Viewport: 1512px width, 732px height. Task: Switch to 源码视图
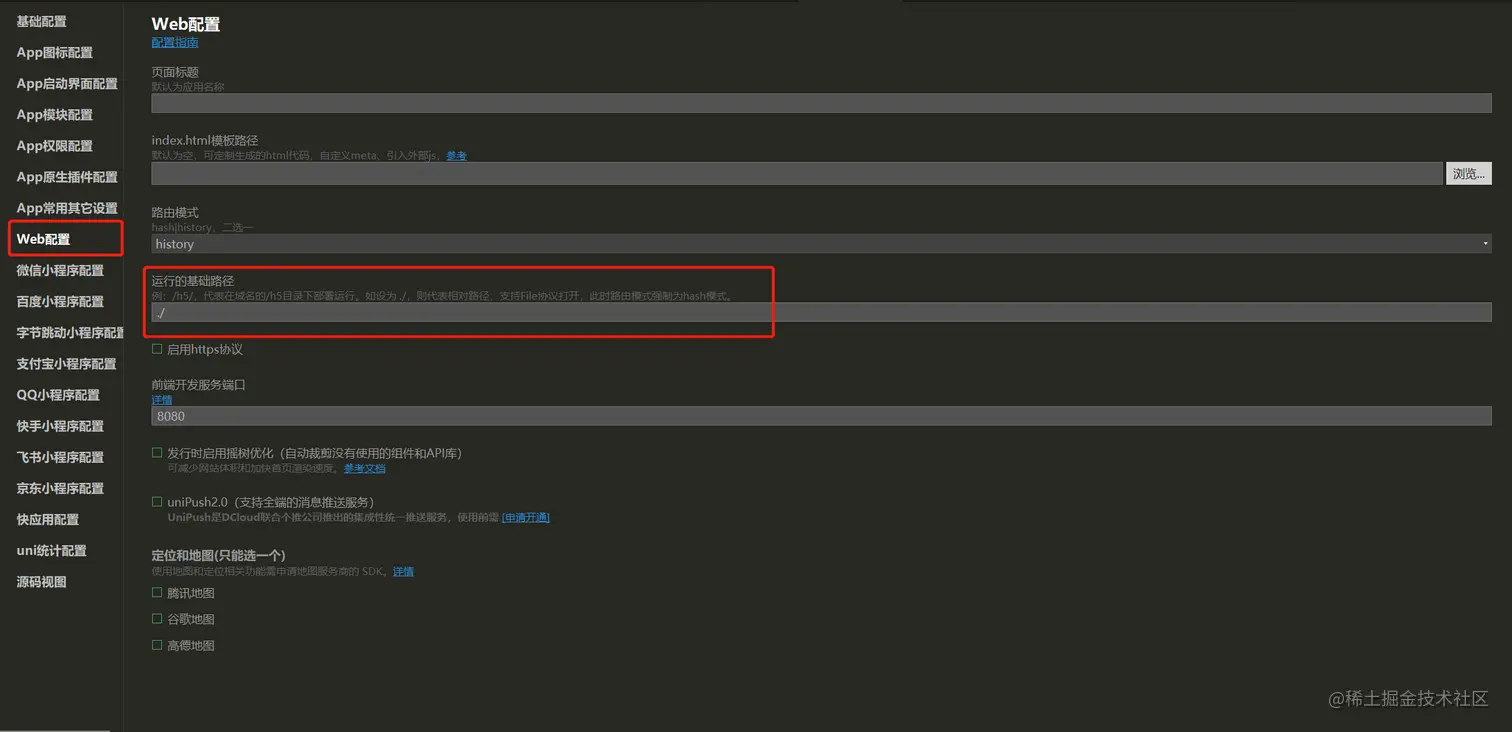[41, 581]
